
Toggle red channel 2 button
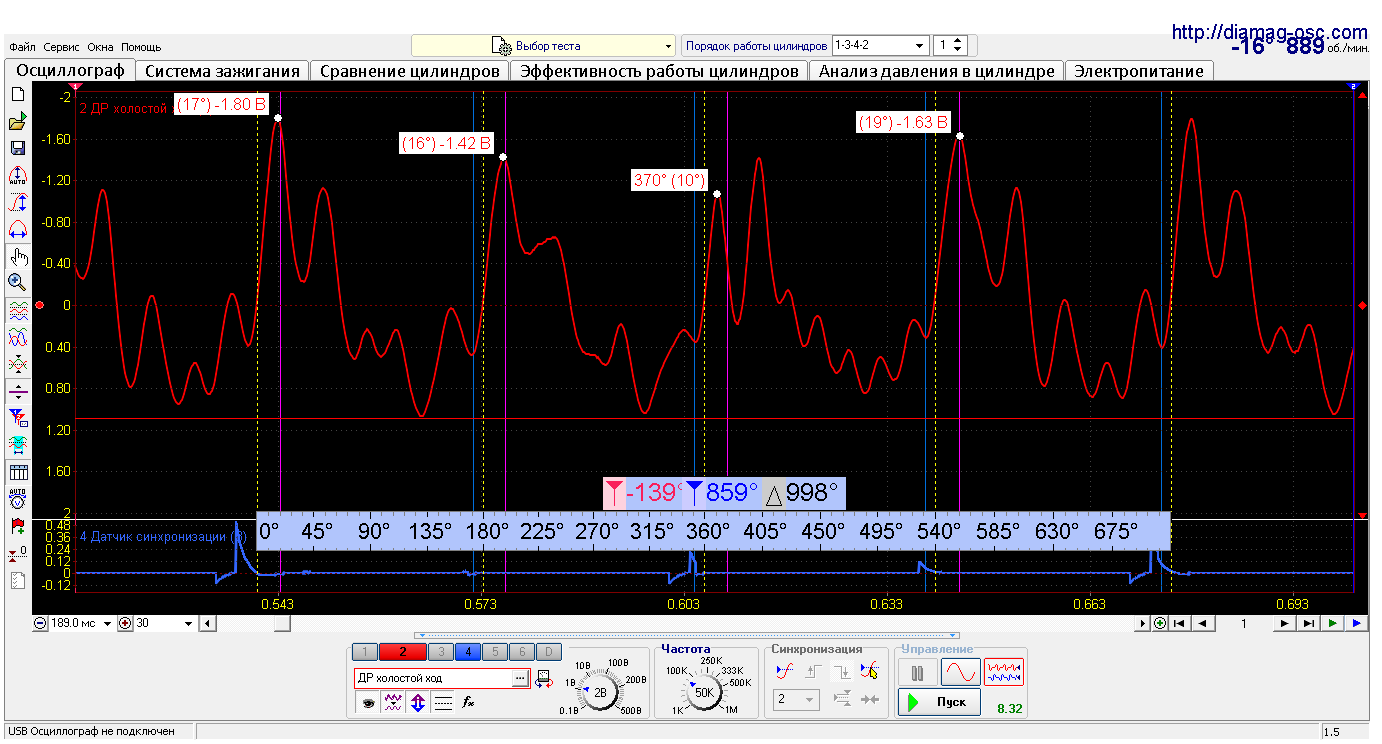(403, 652)
